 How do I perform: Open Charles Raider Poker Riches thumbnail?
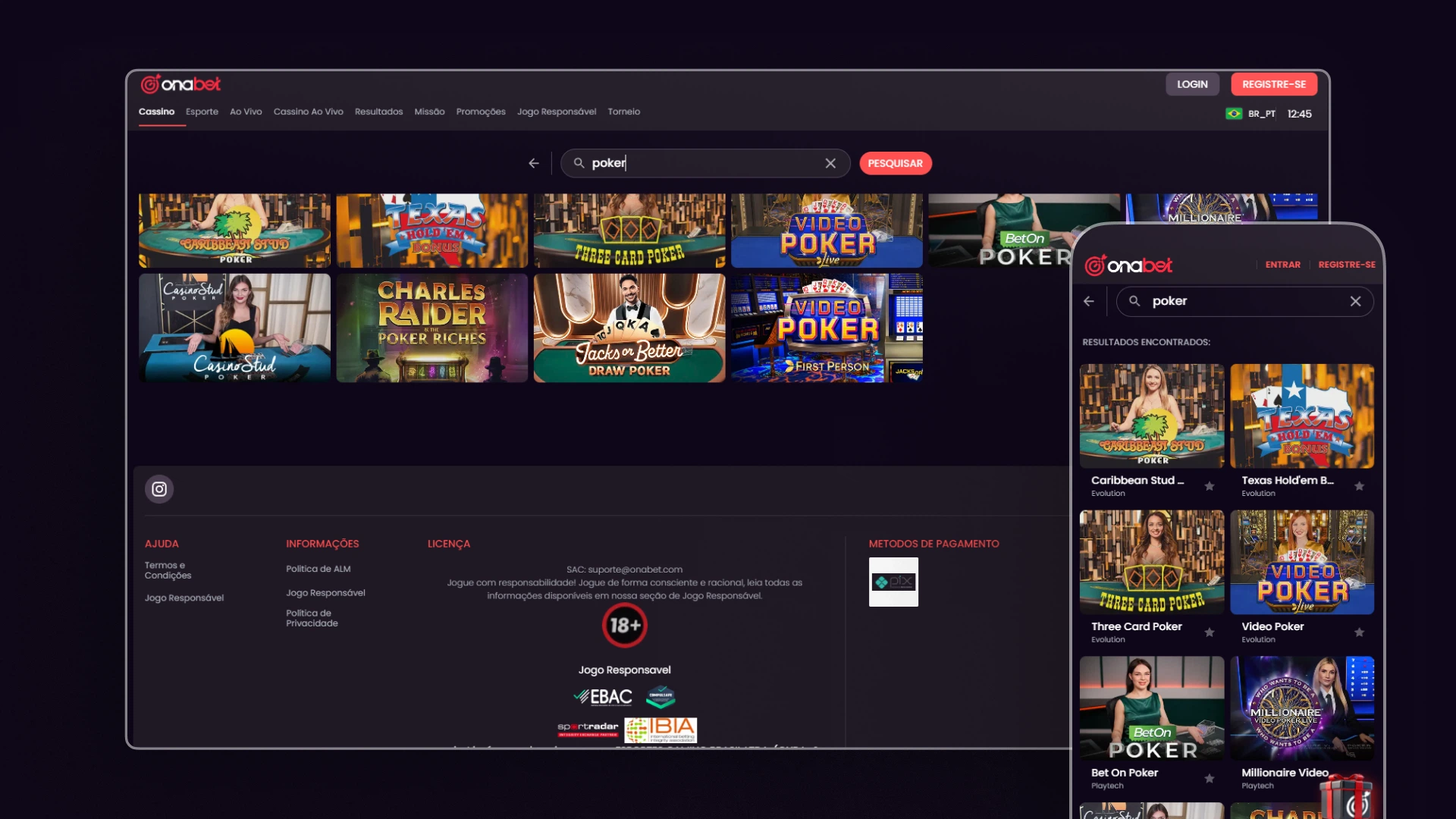click(x=432, y=328)
